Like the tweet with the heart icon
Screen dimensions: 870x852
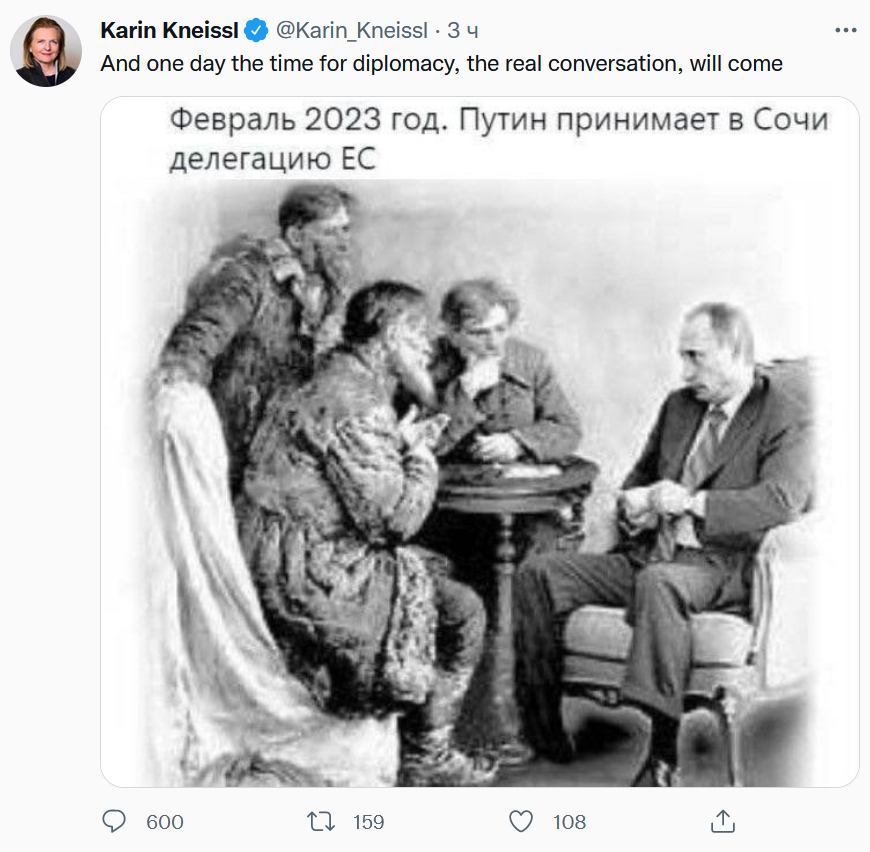(521, 821)
